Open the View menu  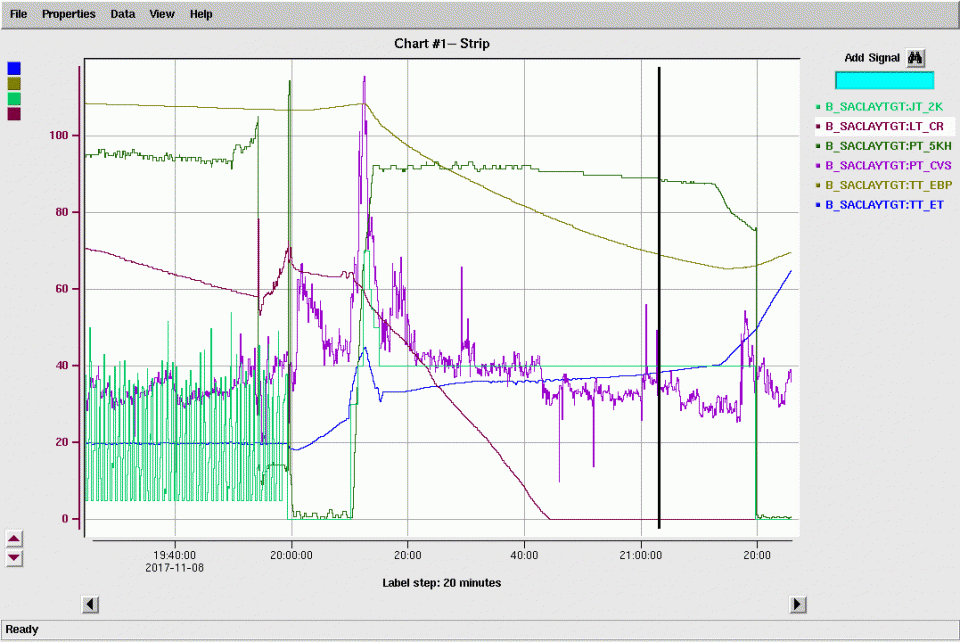point(162,14)
